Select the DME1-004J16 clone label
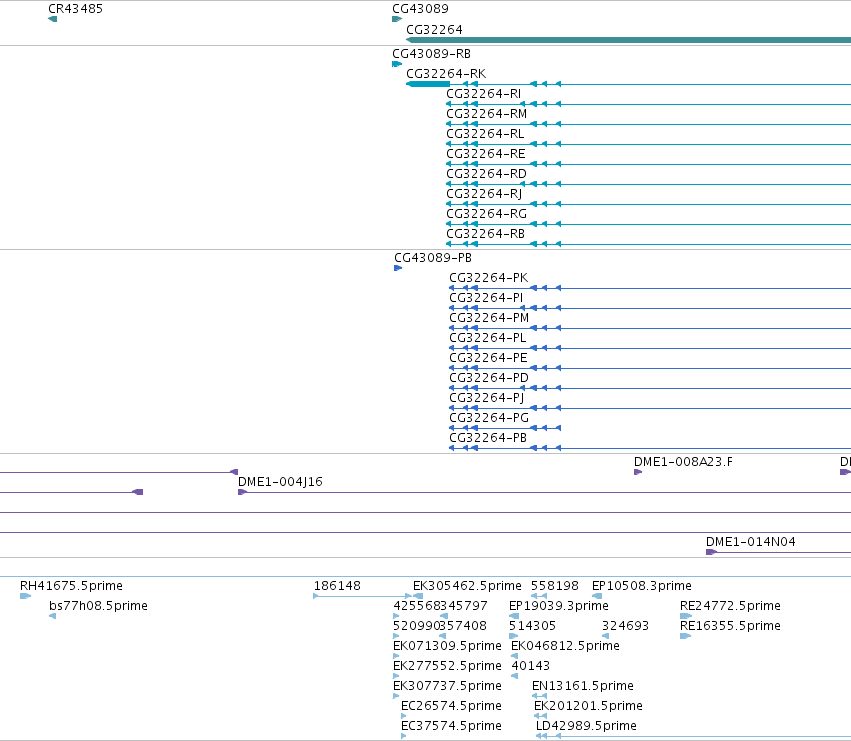Screen dimensions: 851x741 tap(281, 482)
